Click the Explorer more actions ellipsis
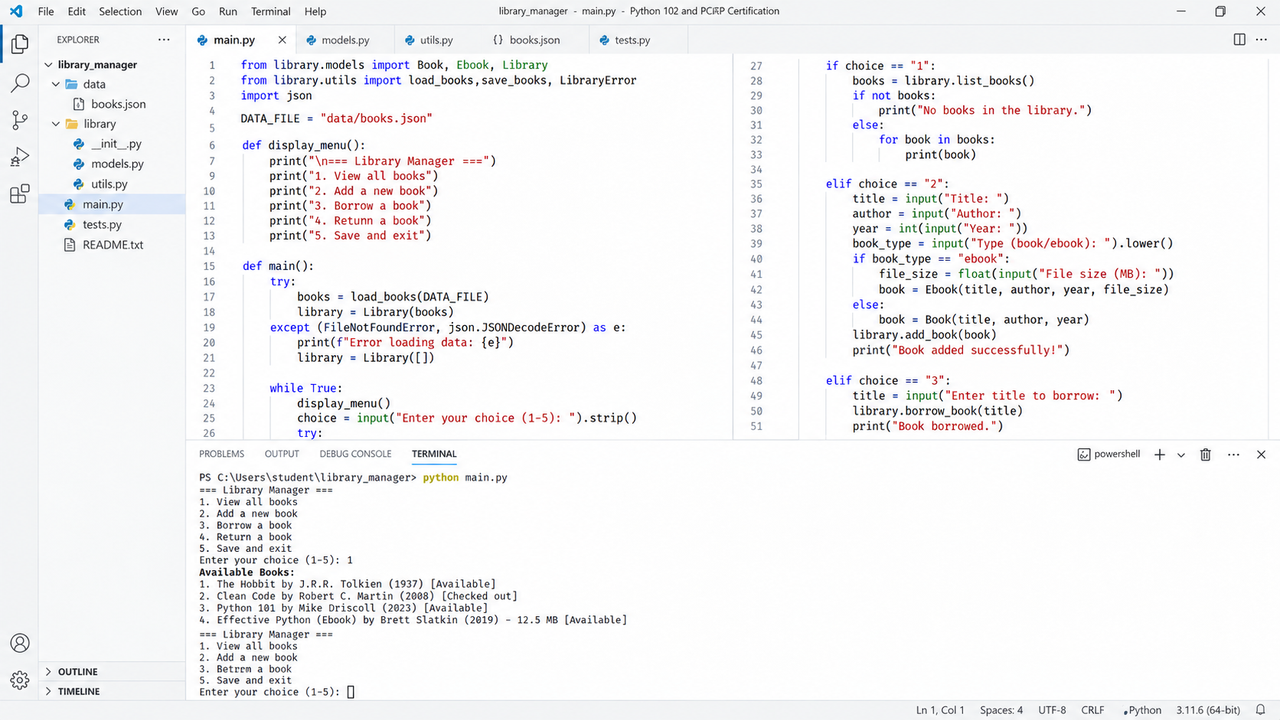Screen dimensions: 1280x720 pos(164,40)
